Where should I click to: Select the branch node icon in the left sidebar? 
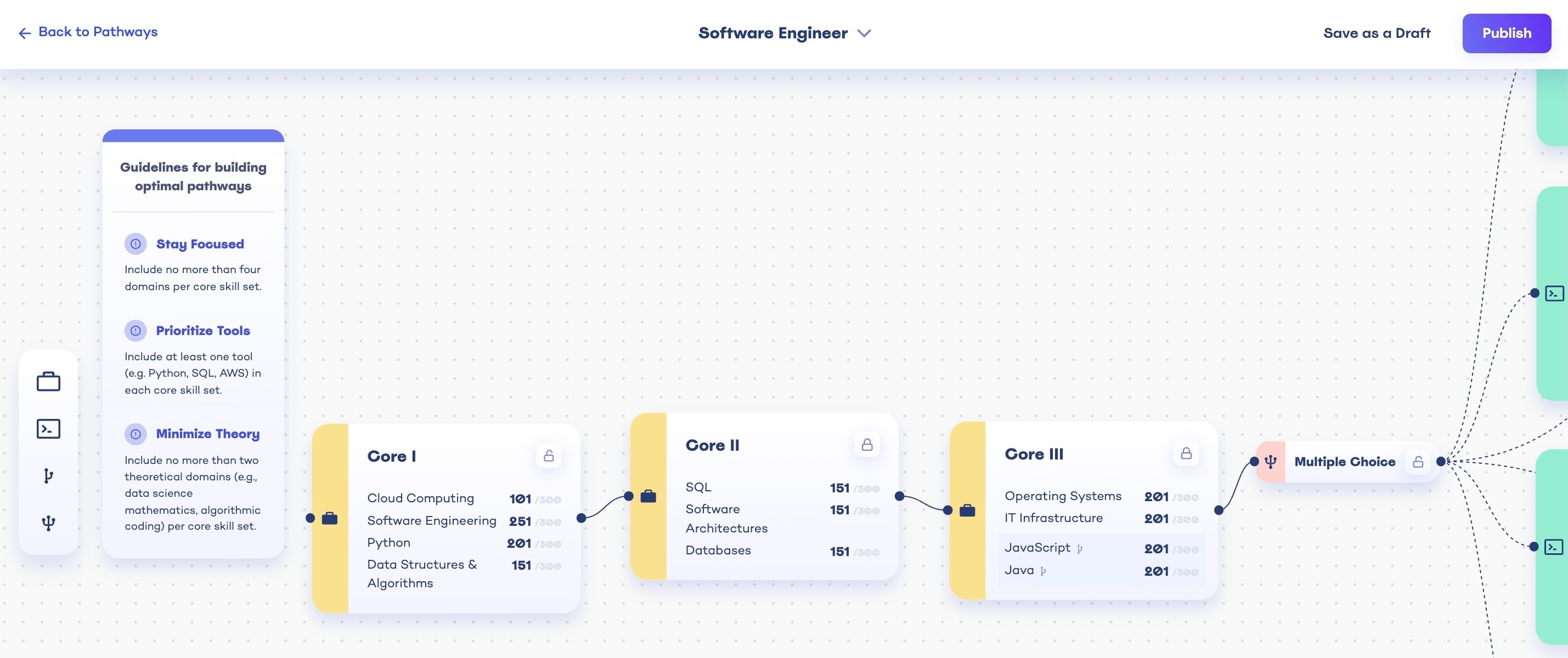[x=48, y=475]
